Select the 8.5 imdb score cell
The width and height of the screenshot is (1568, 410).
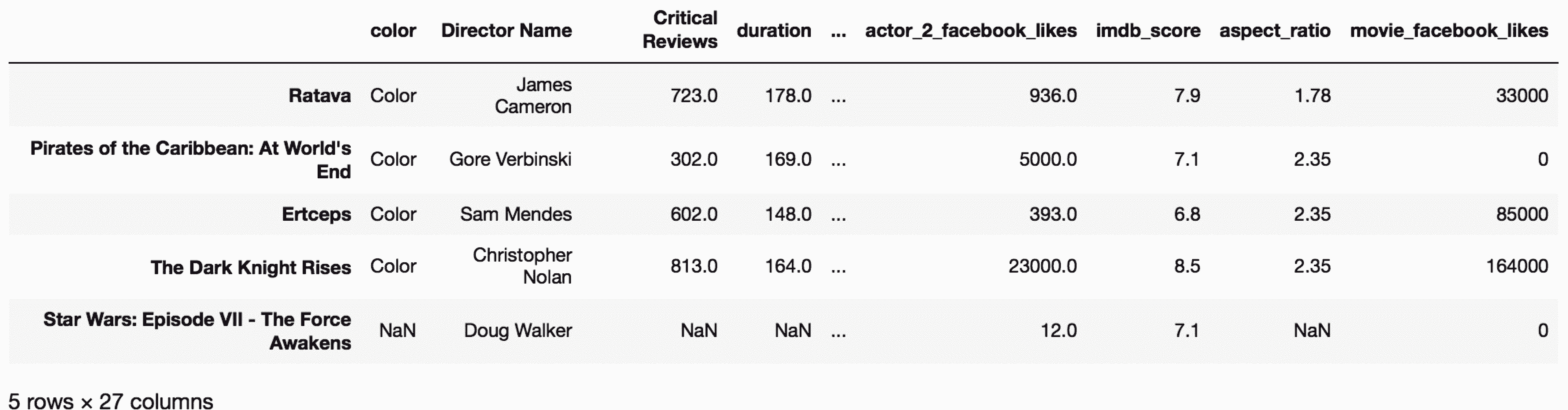(1186, 266)
